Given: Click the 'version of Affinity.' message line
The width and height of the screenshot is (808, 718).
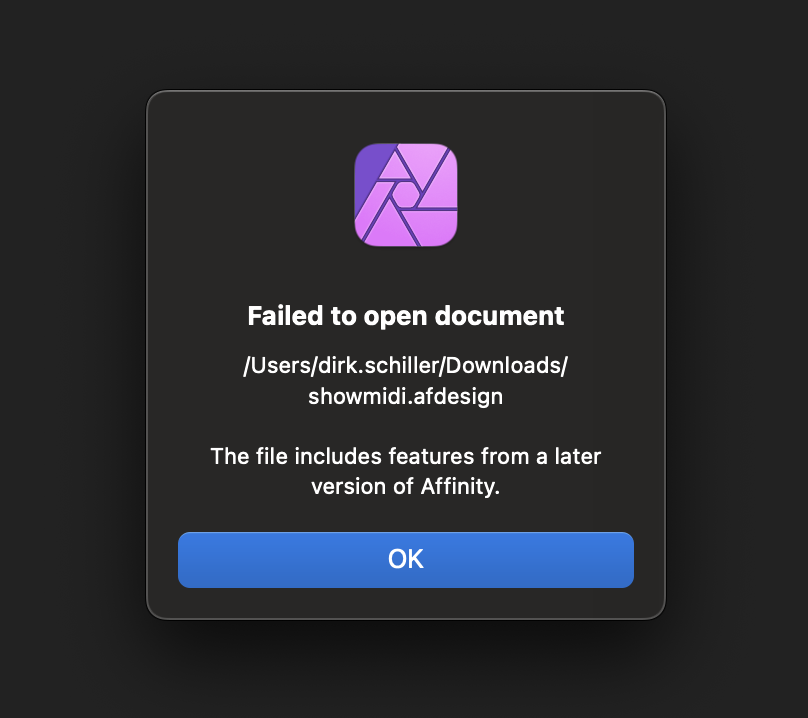Looking at the screenshot, I should coord(406,487).
